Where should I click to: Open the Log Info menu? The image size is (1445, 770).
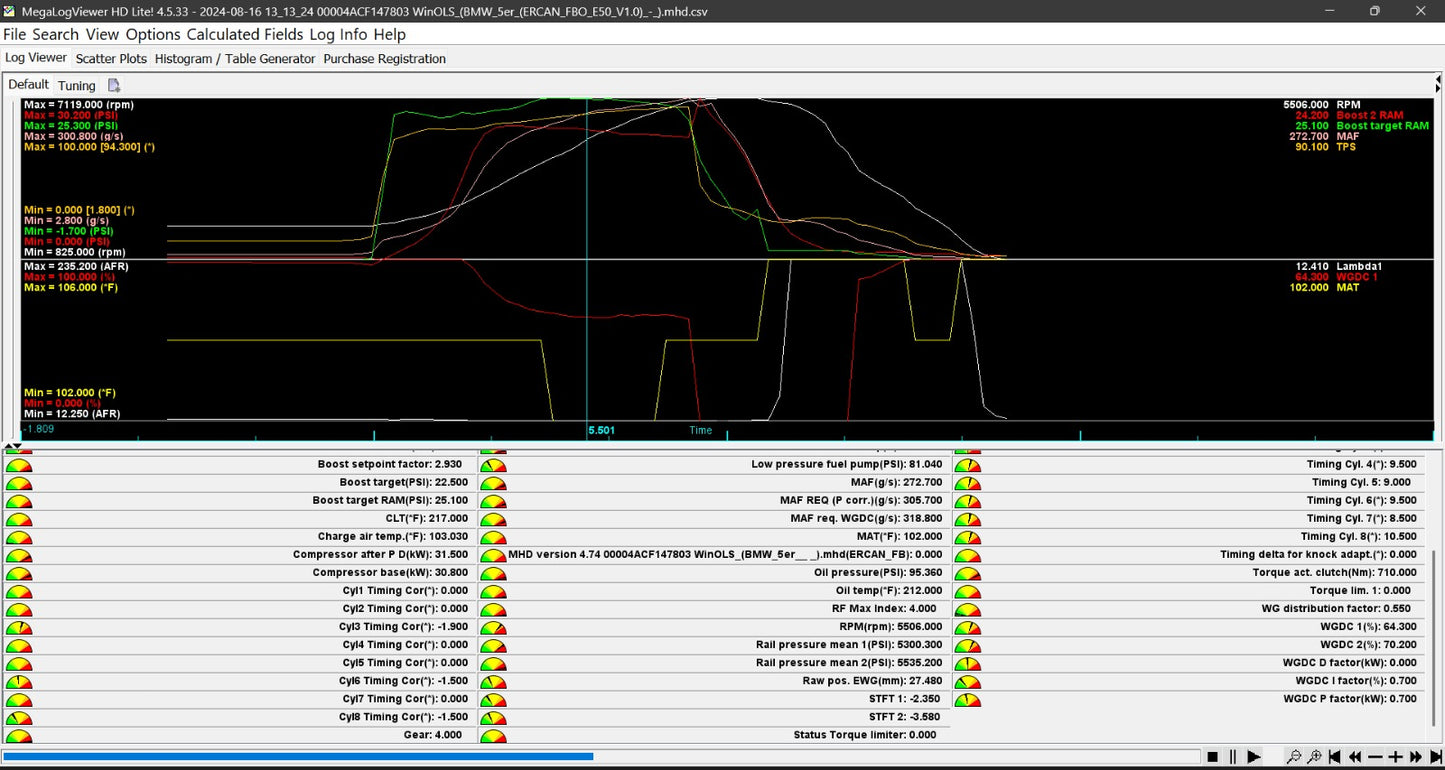pos(339,34)
